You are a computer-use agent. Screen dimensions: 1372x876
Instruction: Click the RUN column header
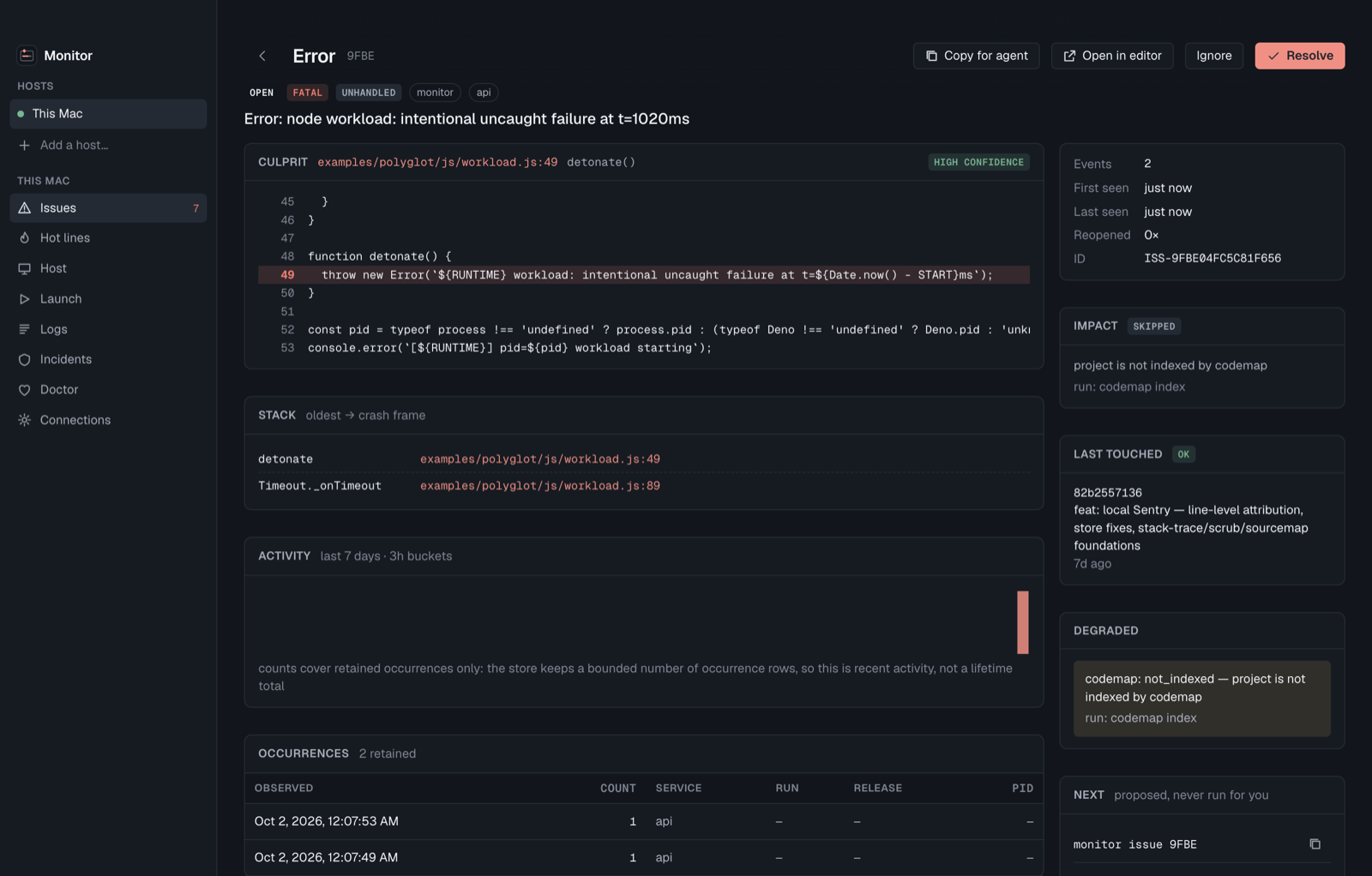(x=786, y=788)
